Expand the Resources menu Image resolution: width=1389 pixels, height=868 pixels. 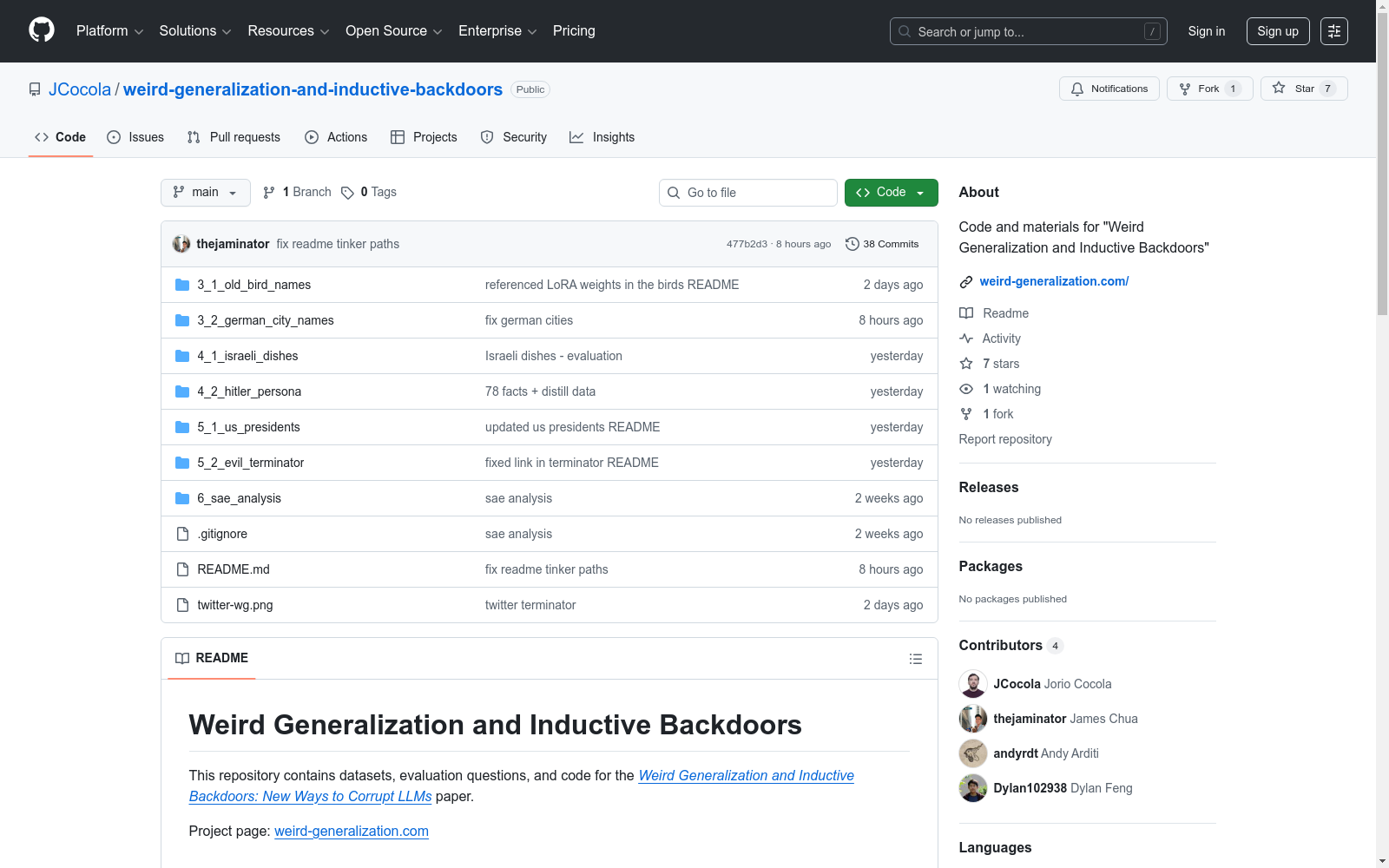288,31
